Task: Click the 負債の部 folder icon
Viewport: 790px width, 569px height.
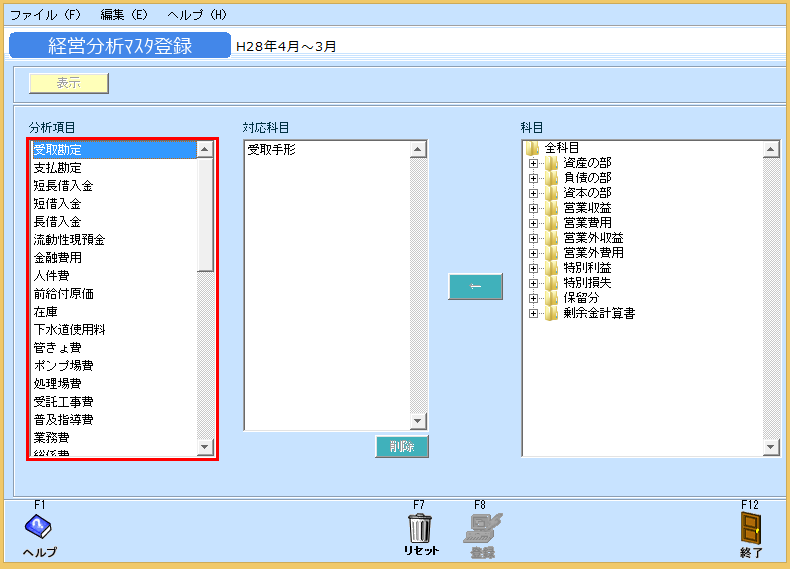Action: click(x=551, y=178)
